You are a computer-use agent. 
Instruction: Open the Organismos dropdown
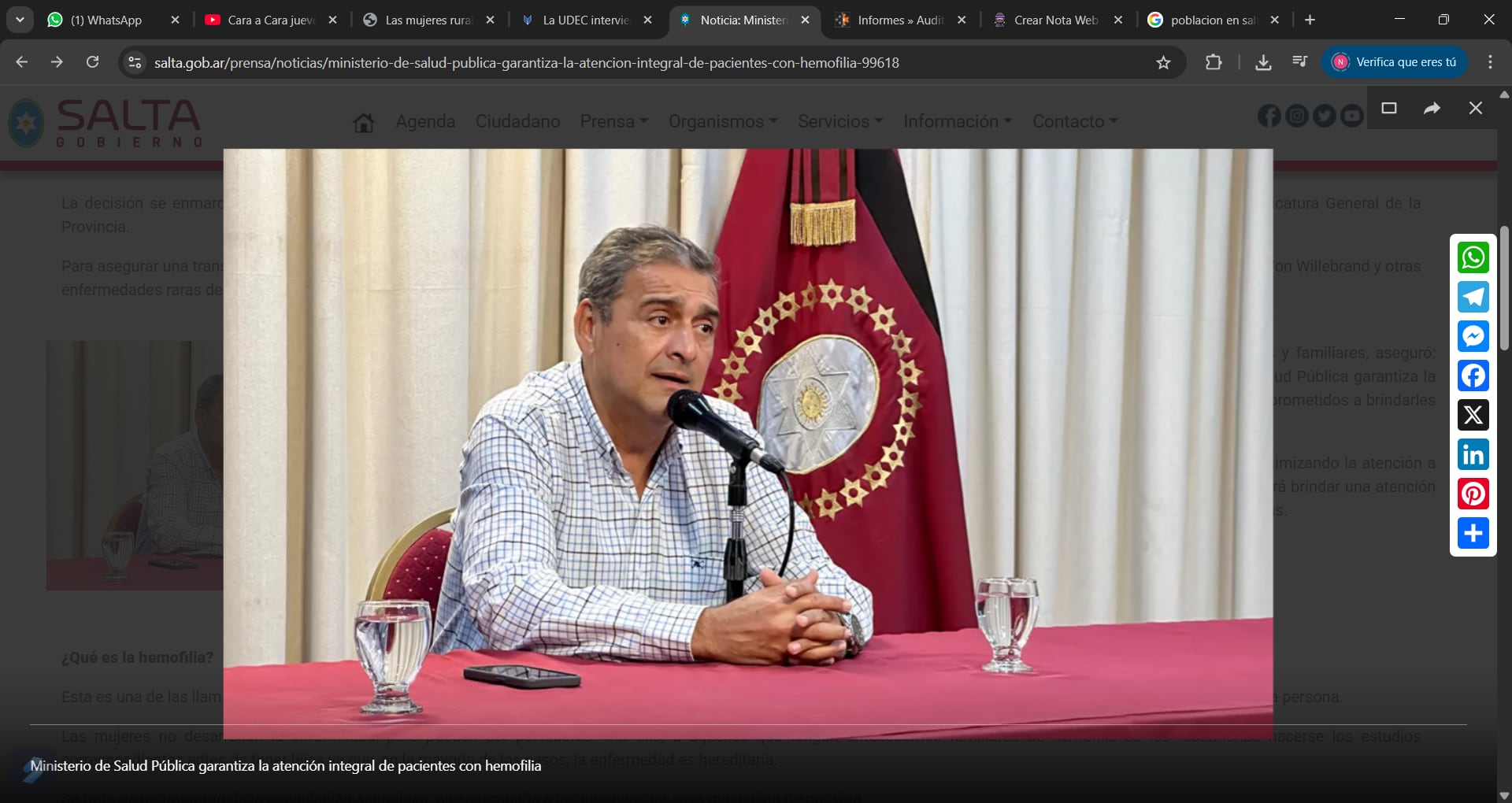[722, 121]
